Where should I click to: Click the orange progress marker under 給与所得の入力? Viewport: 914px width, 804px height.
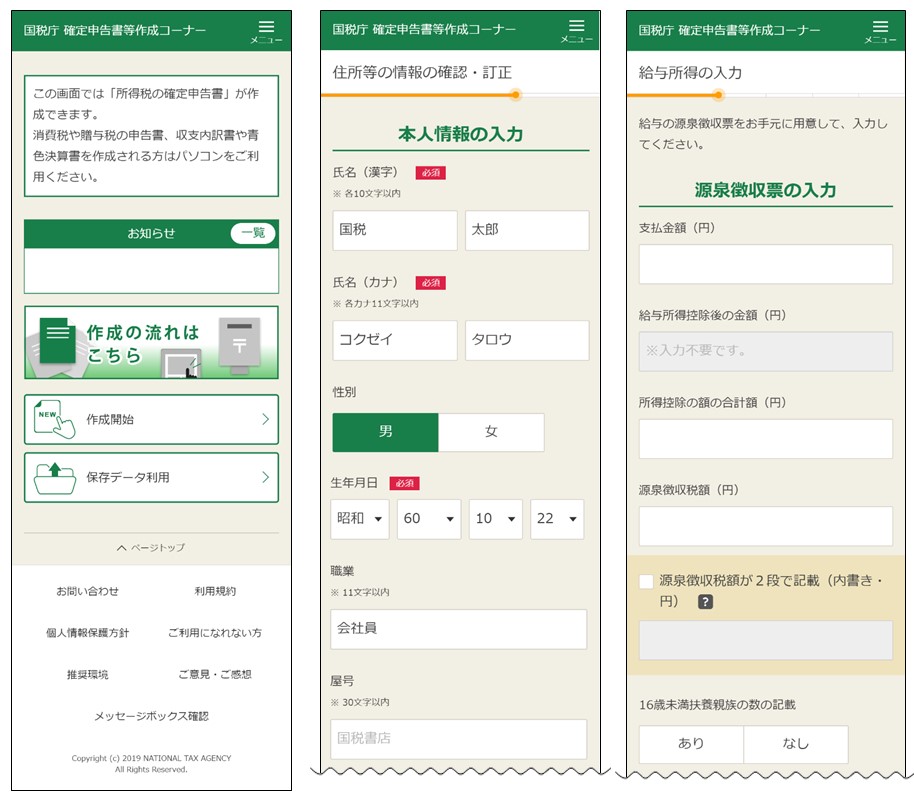(718, 96)
